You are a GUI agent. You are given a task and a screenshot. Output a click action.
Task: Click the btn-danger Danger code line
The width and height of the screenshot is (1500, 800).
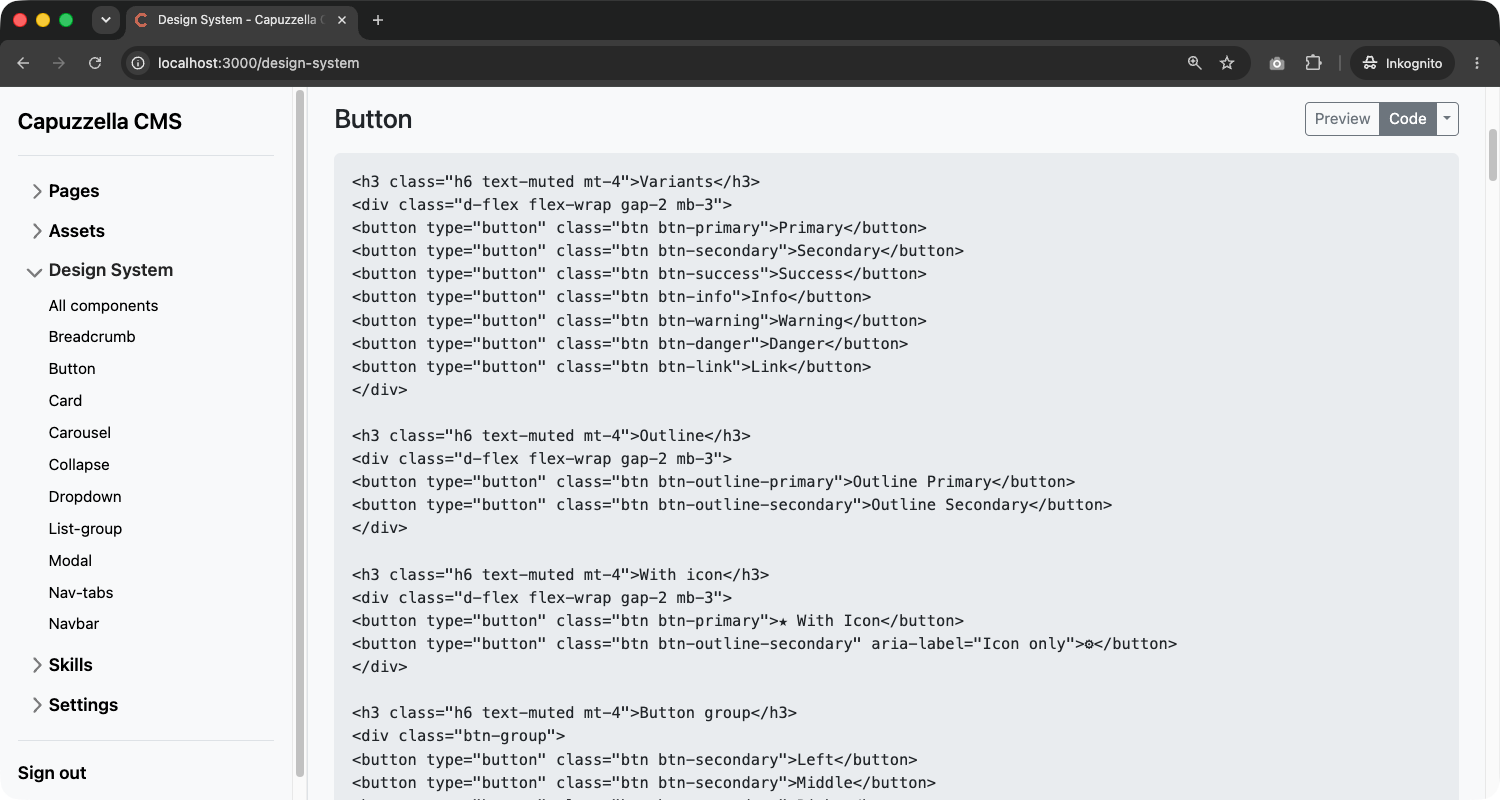click(x=630, y=344)
